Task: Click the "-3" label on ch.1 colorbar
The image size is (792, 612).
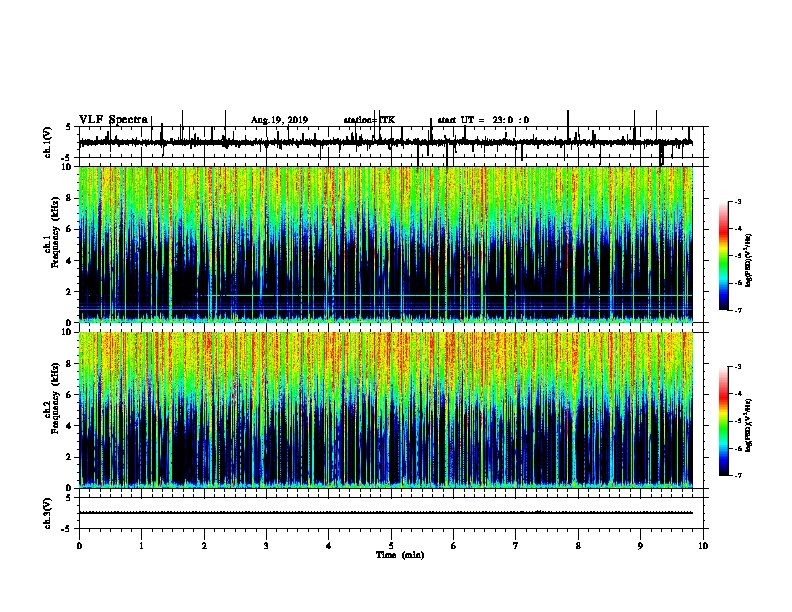Action: coord(737,202)
